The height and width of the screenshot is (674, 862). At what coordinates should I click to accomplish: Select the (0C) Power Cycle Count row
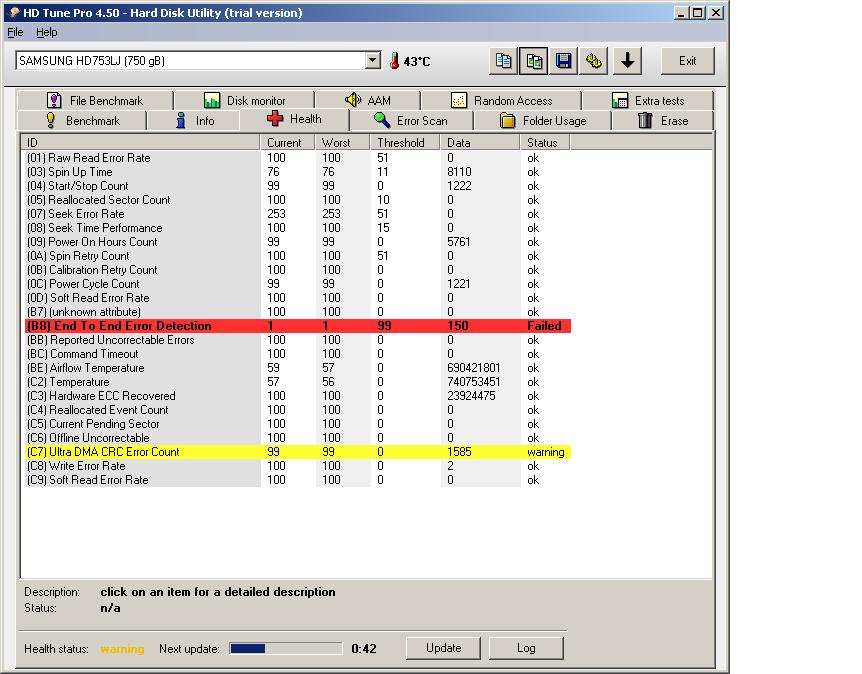[x=298, y=284]
